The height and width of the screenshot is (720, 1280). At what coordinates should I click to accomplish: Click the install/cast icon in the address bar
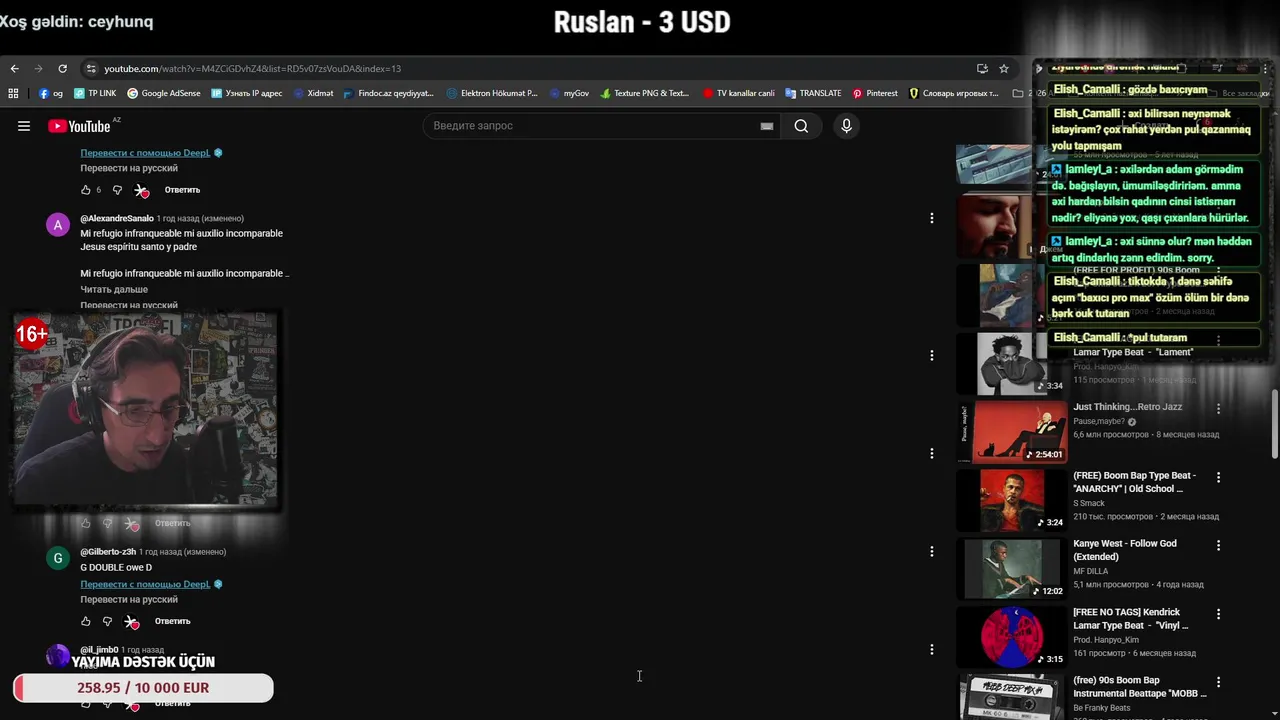pos(982,69)
